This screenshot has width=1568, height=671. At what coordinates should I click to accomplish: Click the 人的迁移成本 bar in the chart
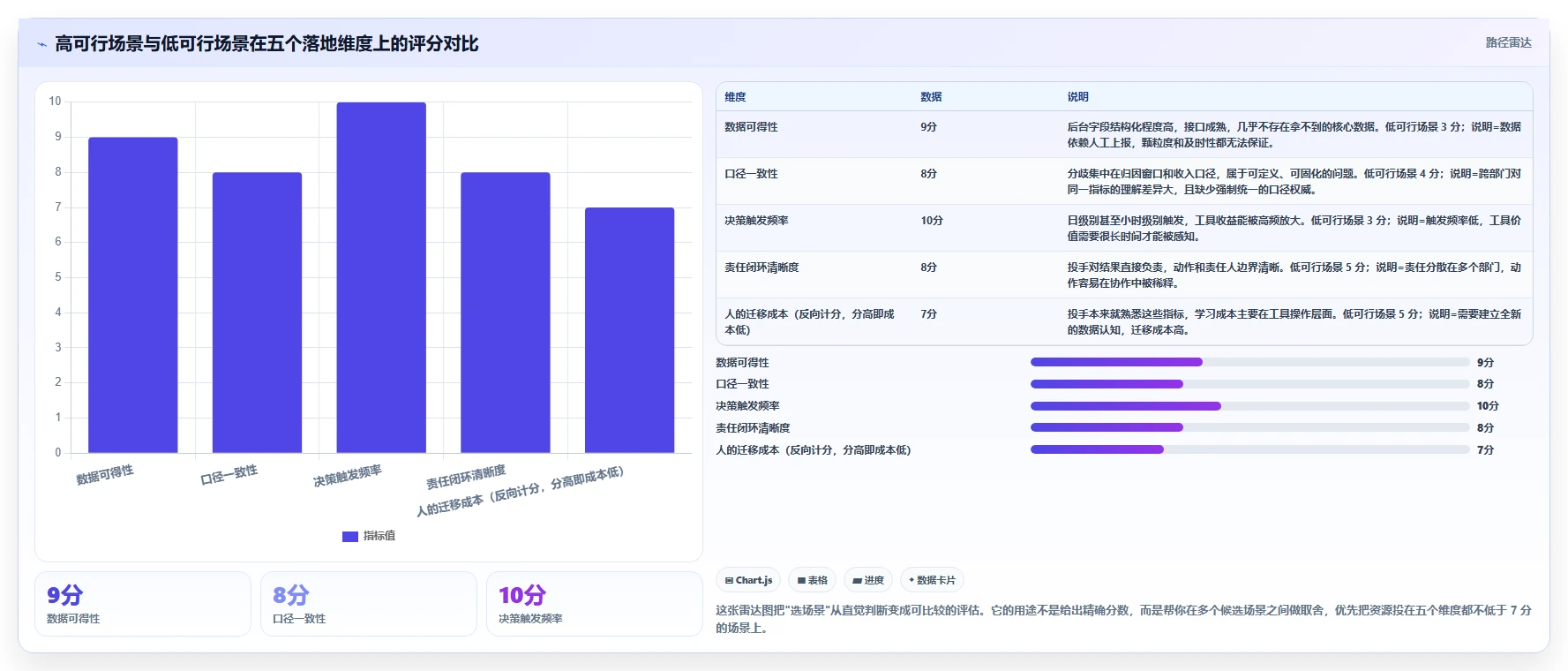[x=629, y=330]
